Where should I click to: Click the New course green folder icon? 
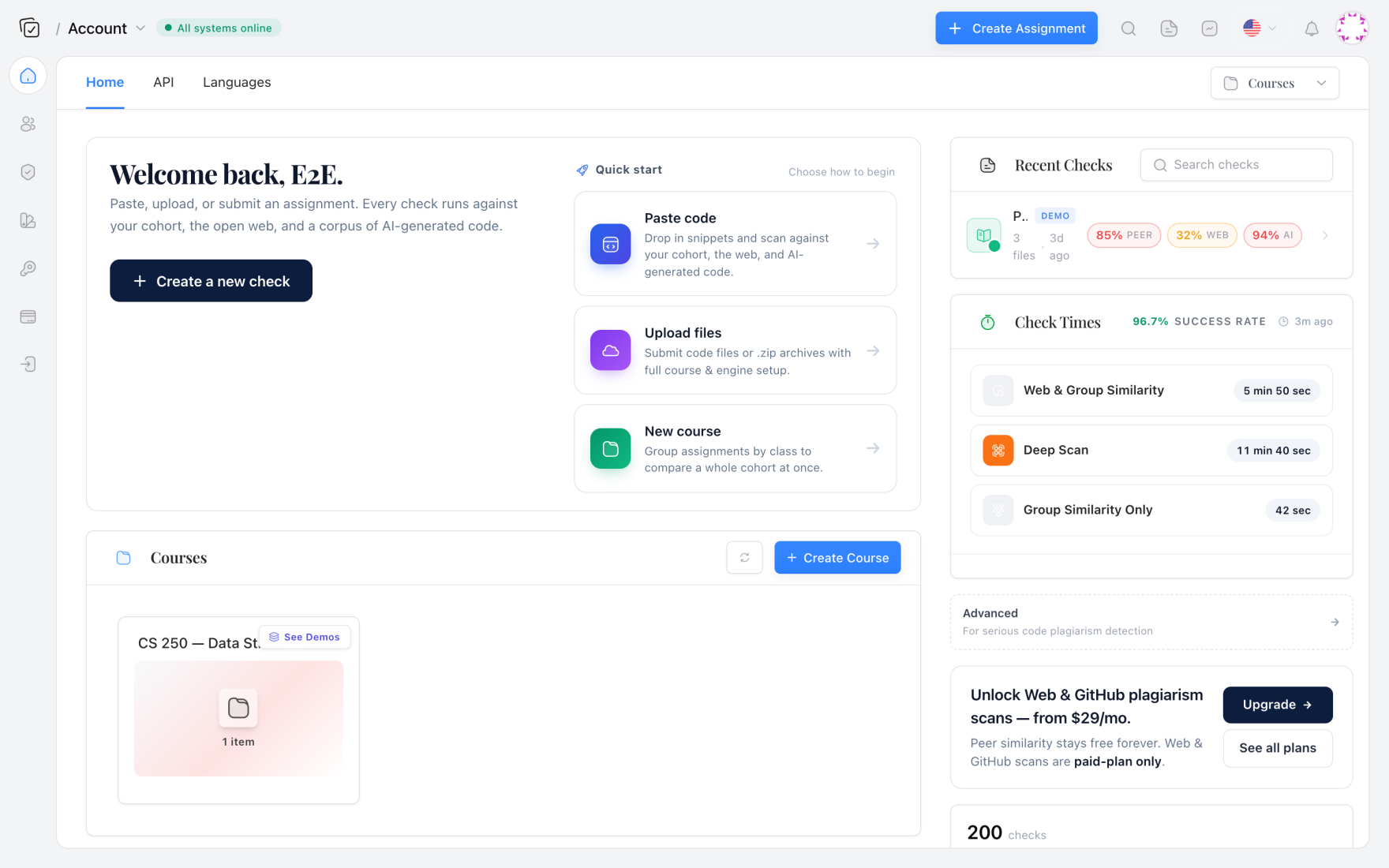(610, 448)
